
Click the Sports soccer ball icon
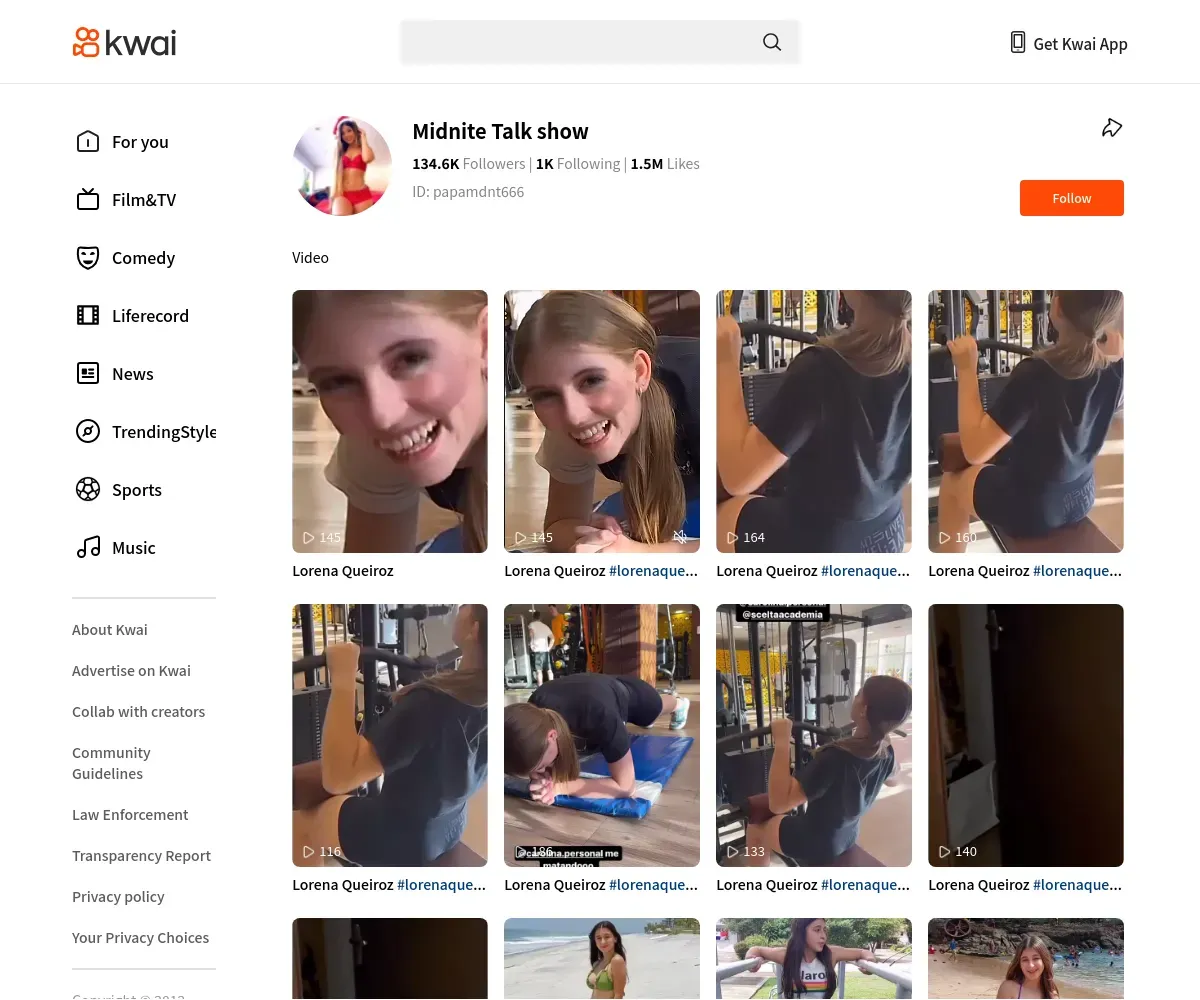[88, 490]
